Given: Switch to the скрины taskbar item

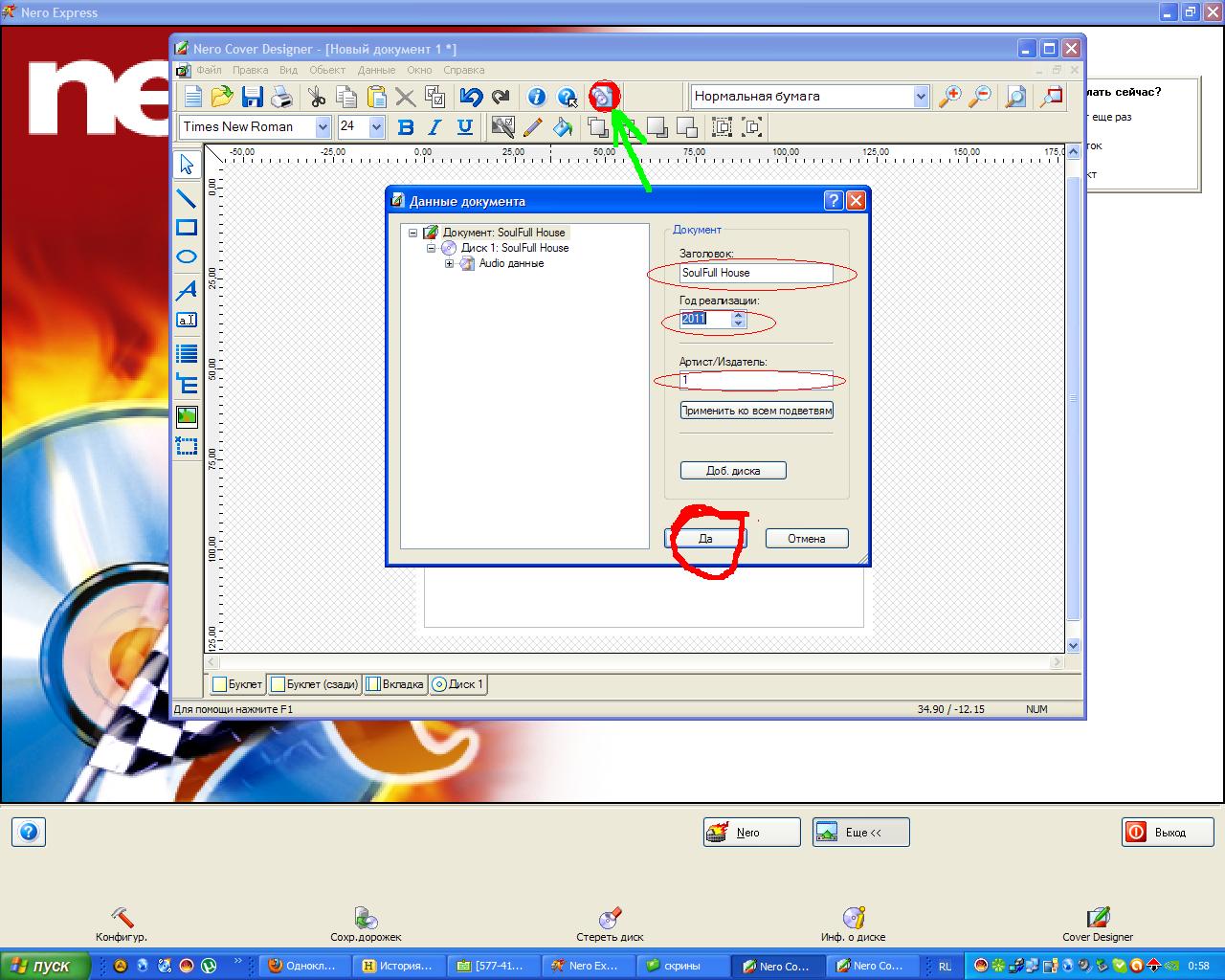Looking at the screenshot, I should tap(683, 966).
